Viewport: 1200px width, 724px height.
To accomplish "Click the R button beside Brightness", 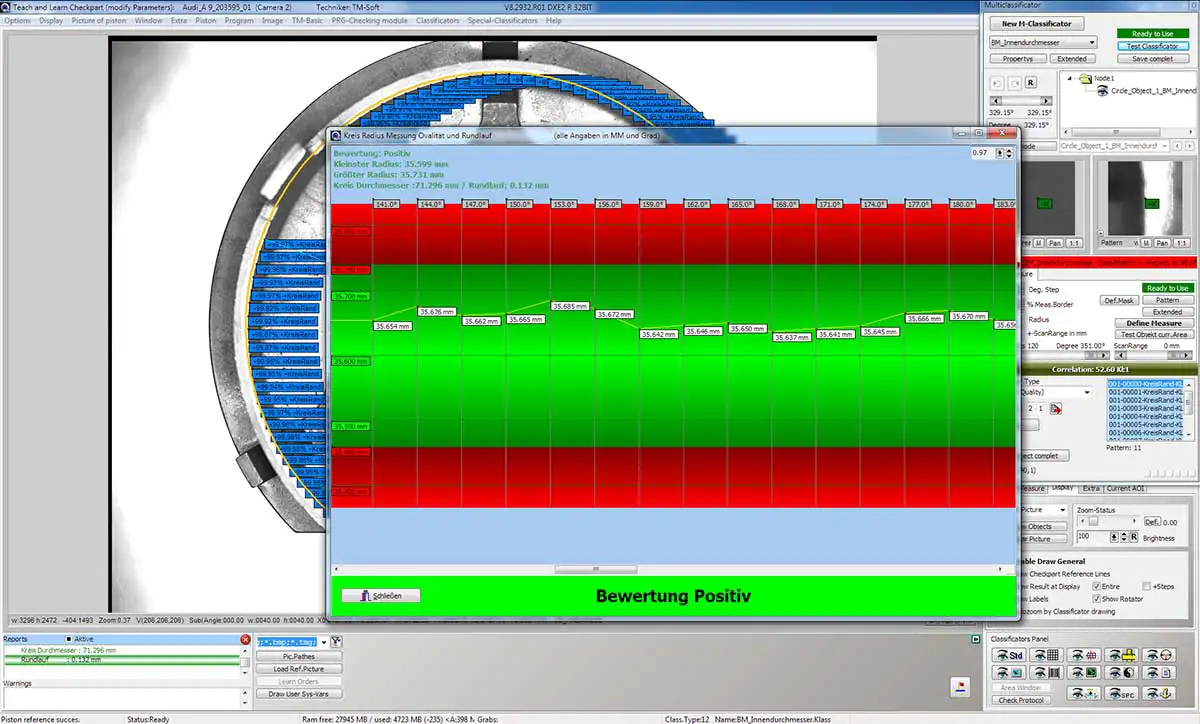I will pos(1134,537).
